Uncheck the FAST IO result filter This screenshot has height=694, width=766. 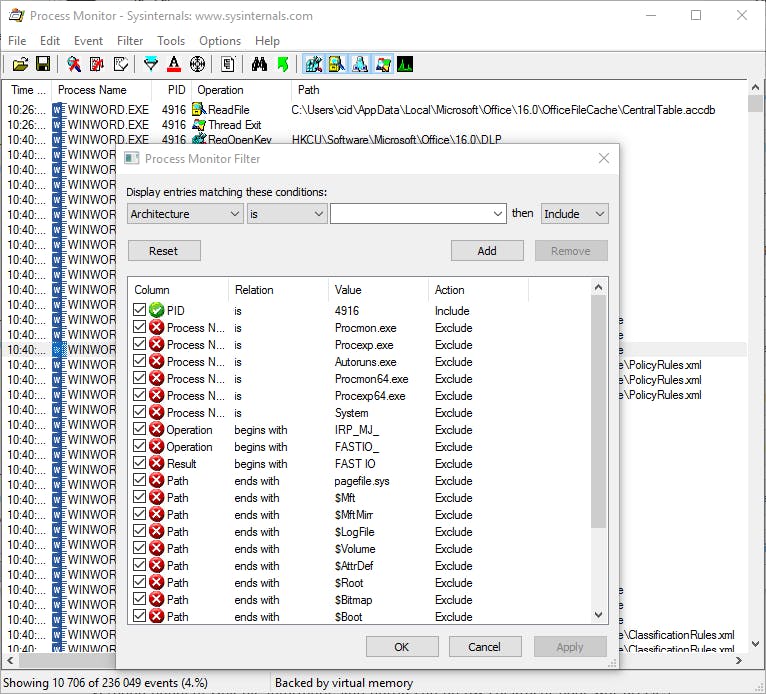point(139,463)
